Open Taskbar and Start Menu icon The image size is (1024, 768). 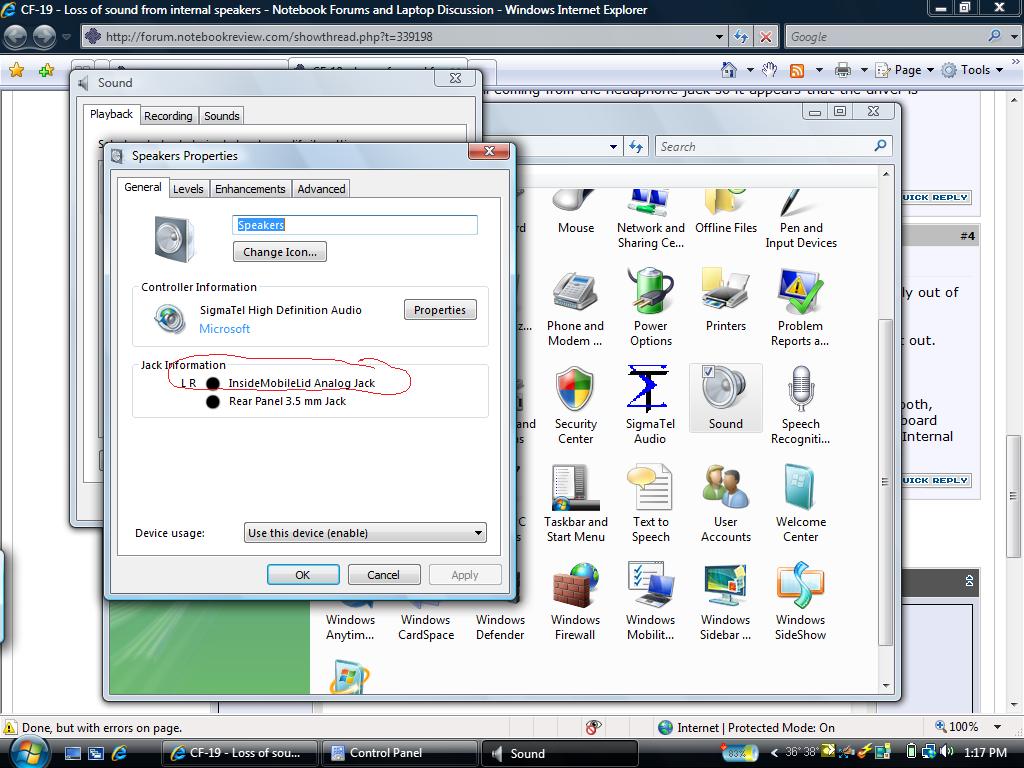(575, 503)
